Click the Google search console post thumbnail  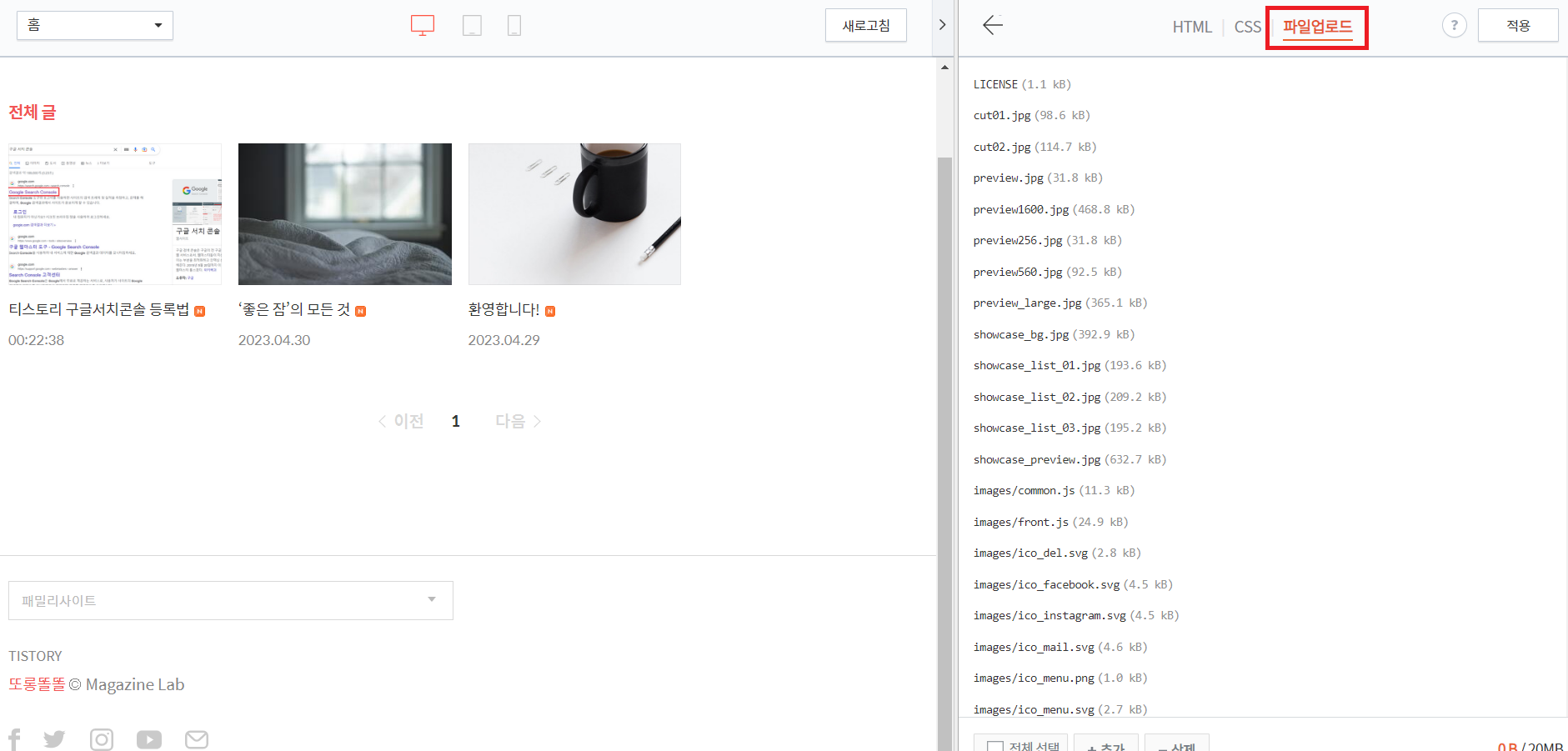coord(115,214)
